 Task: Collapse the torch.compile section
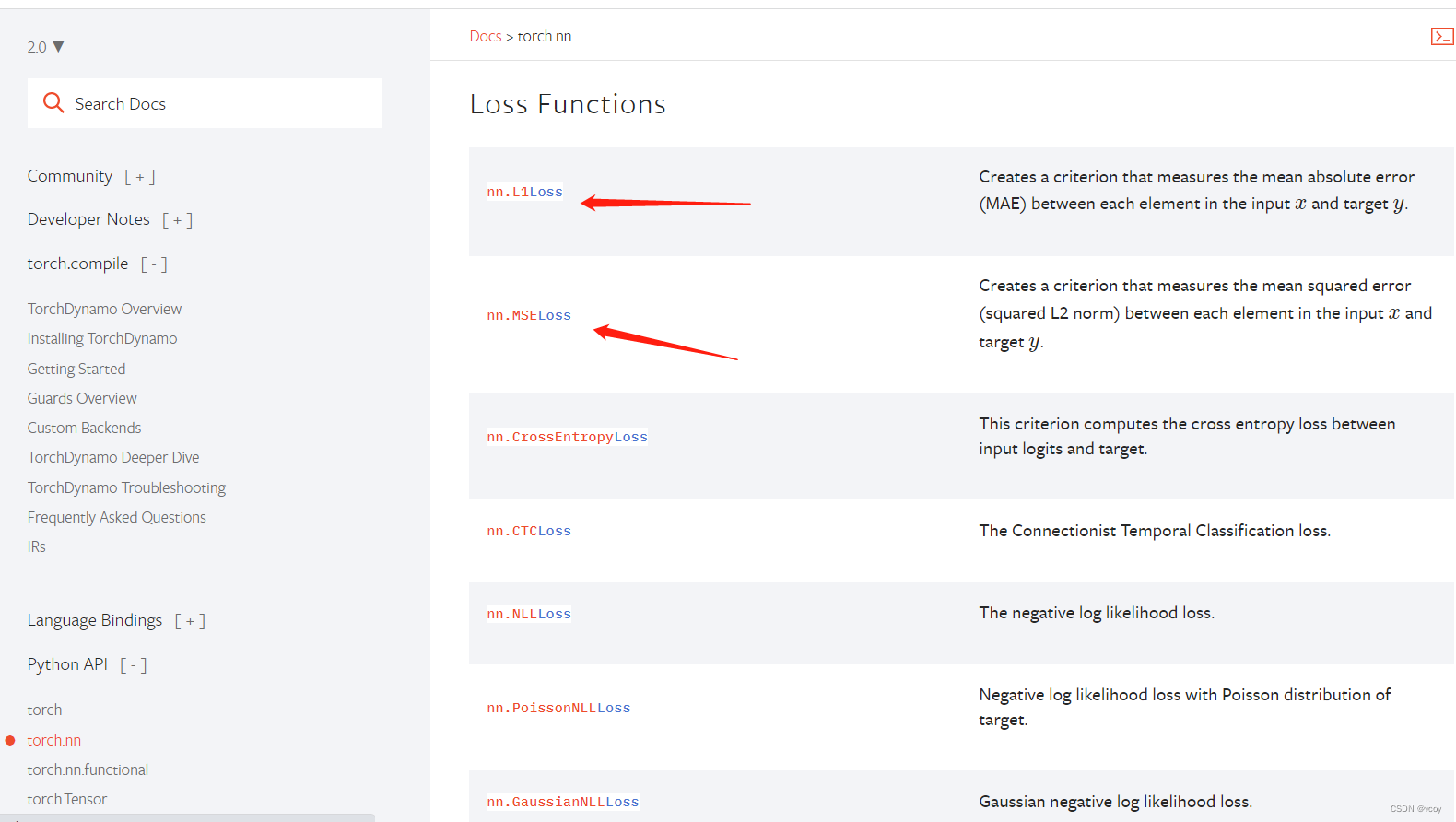pyautogui.click(x=154, y=264)
